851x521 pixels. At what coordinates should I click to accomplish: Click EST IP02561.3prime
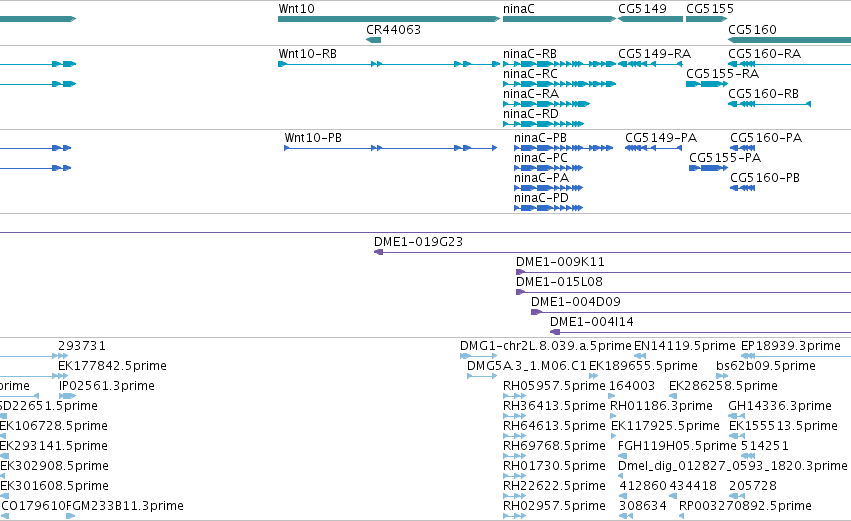tap(107, 386)
